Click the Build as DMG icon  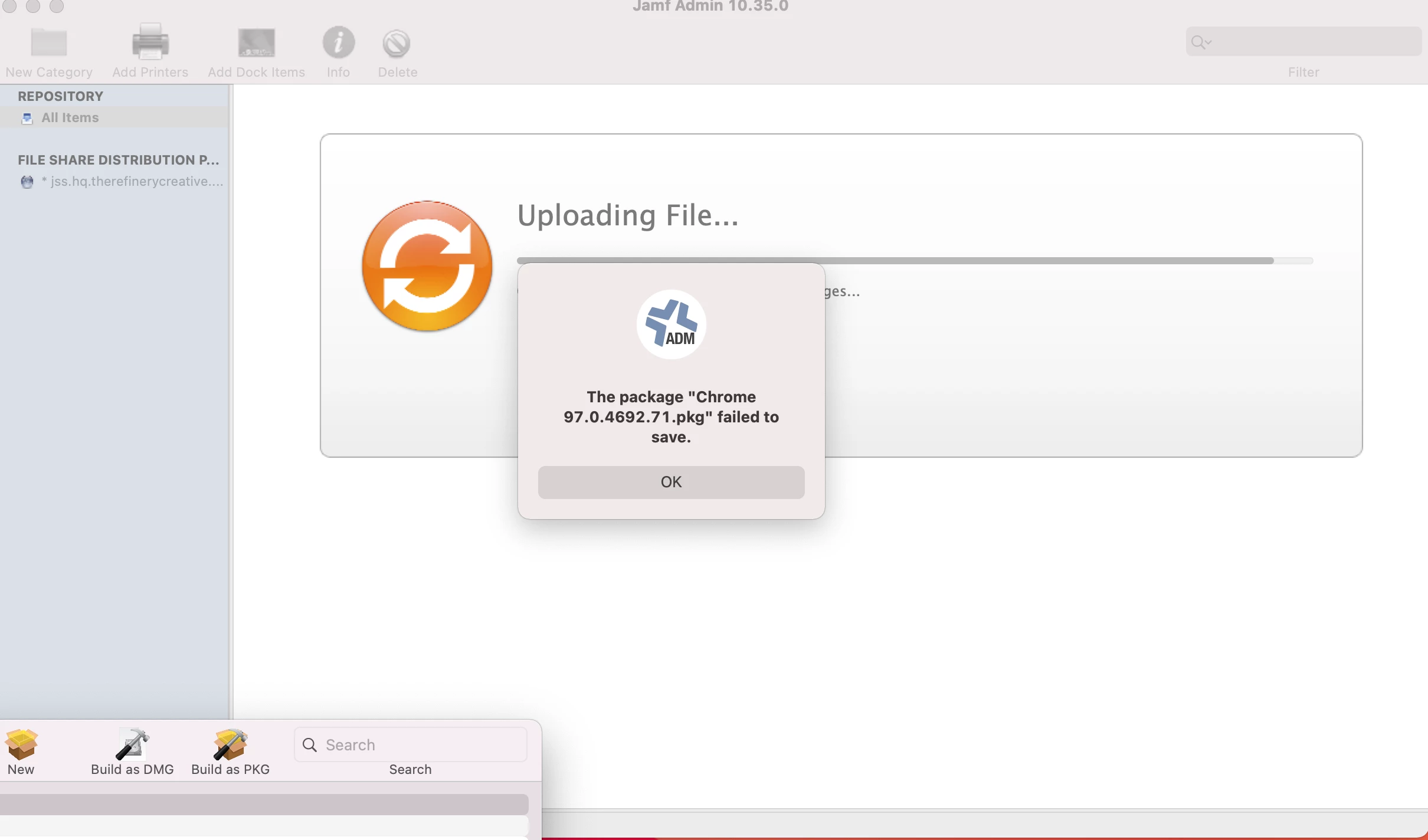click(132, 744)
